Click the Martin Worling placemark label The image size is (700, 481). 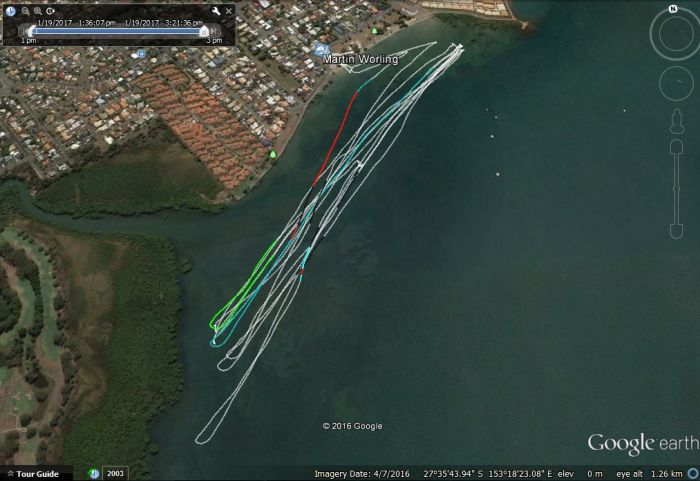(x=360, y=60)
